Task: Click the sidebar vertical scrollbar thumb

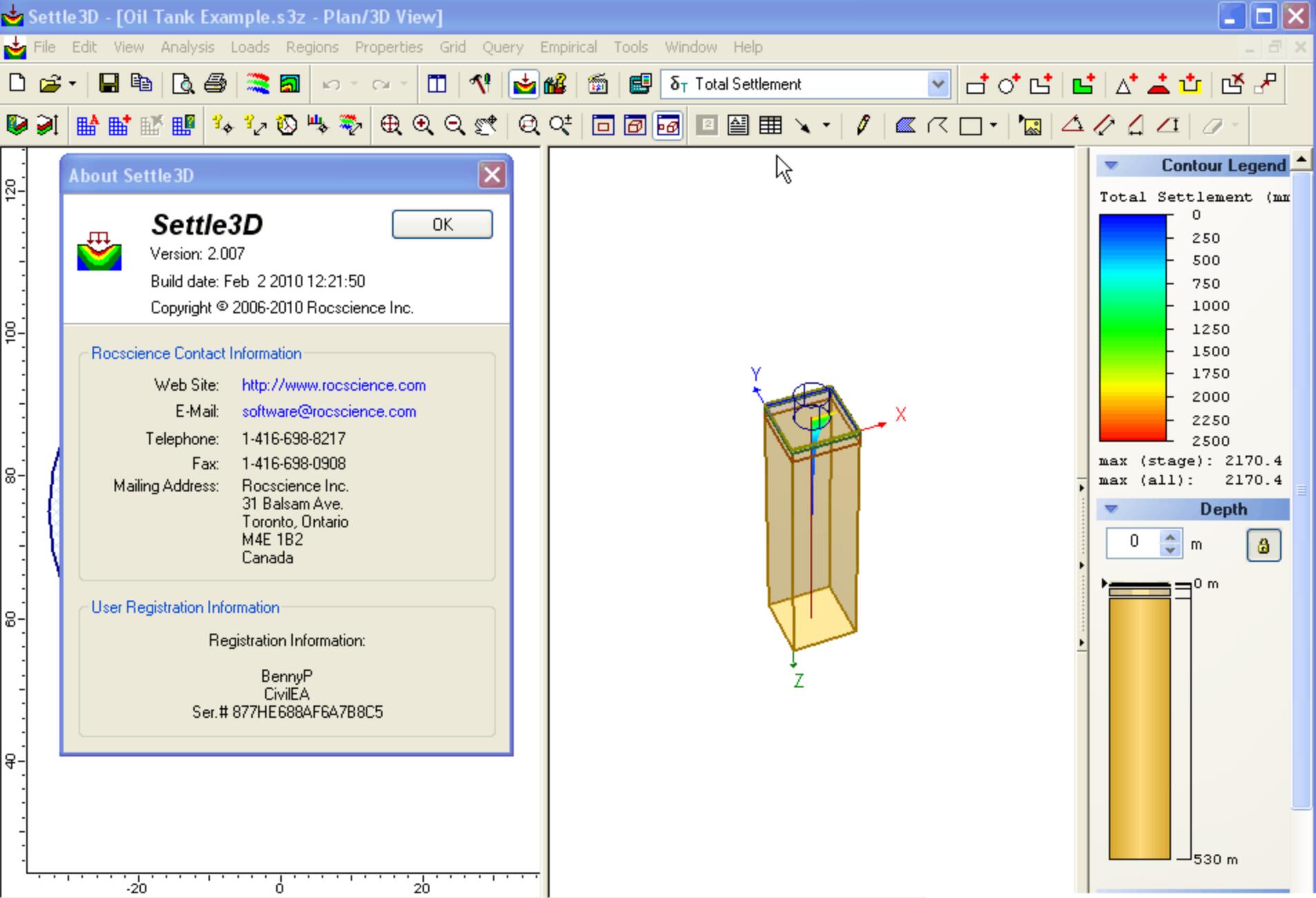Action: 1302,490
